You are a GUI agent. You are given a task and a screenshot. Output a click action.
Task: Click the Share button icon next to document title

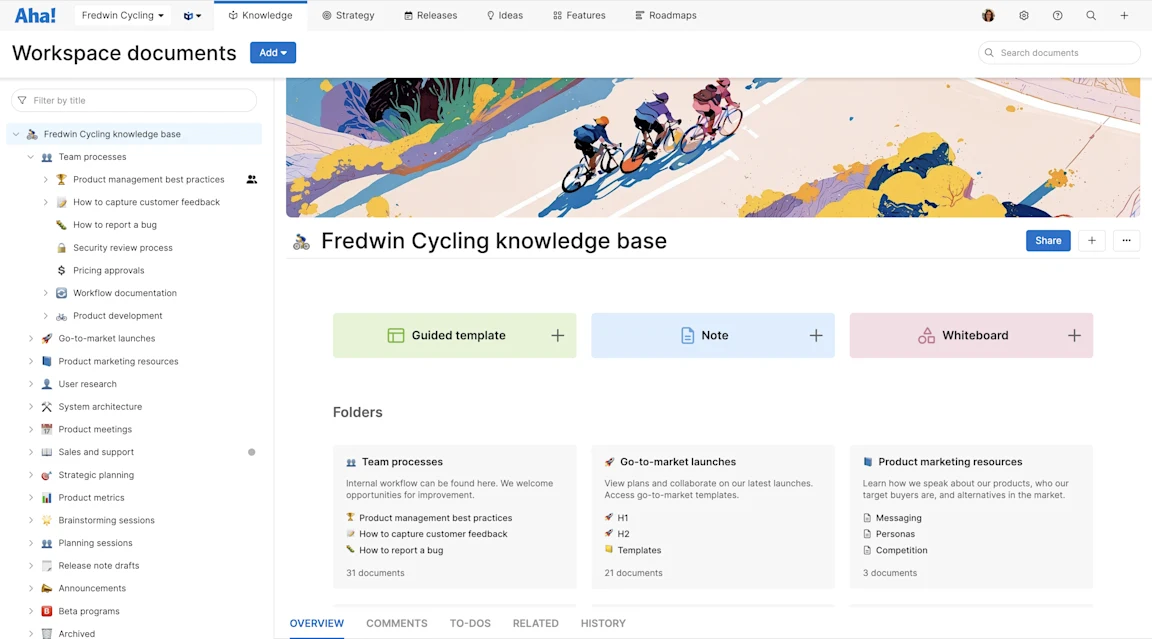(x=1047, y=240)
